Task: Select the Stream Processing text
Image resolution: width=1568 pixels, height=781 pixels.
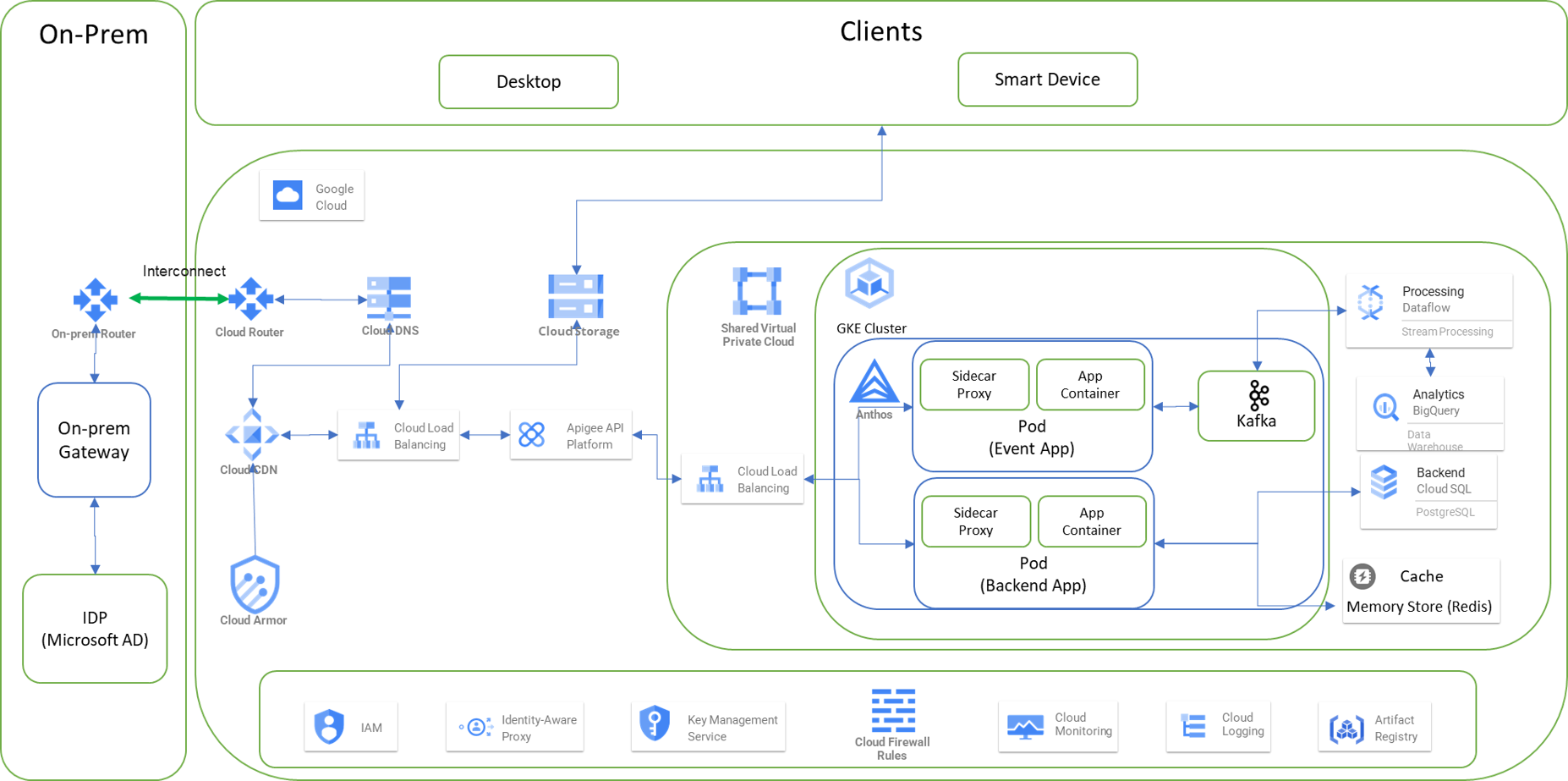Action: click(x=1447, y=332)
